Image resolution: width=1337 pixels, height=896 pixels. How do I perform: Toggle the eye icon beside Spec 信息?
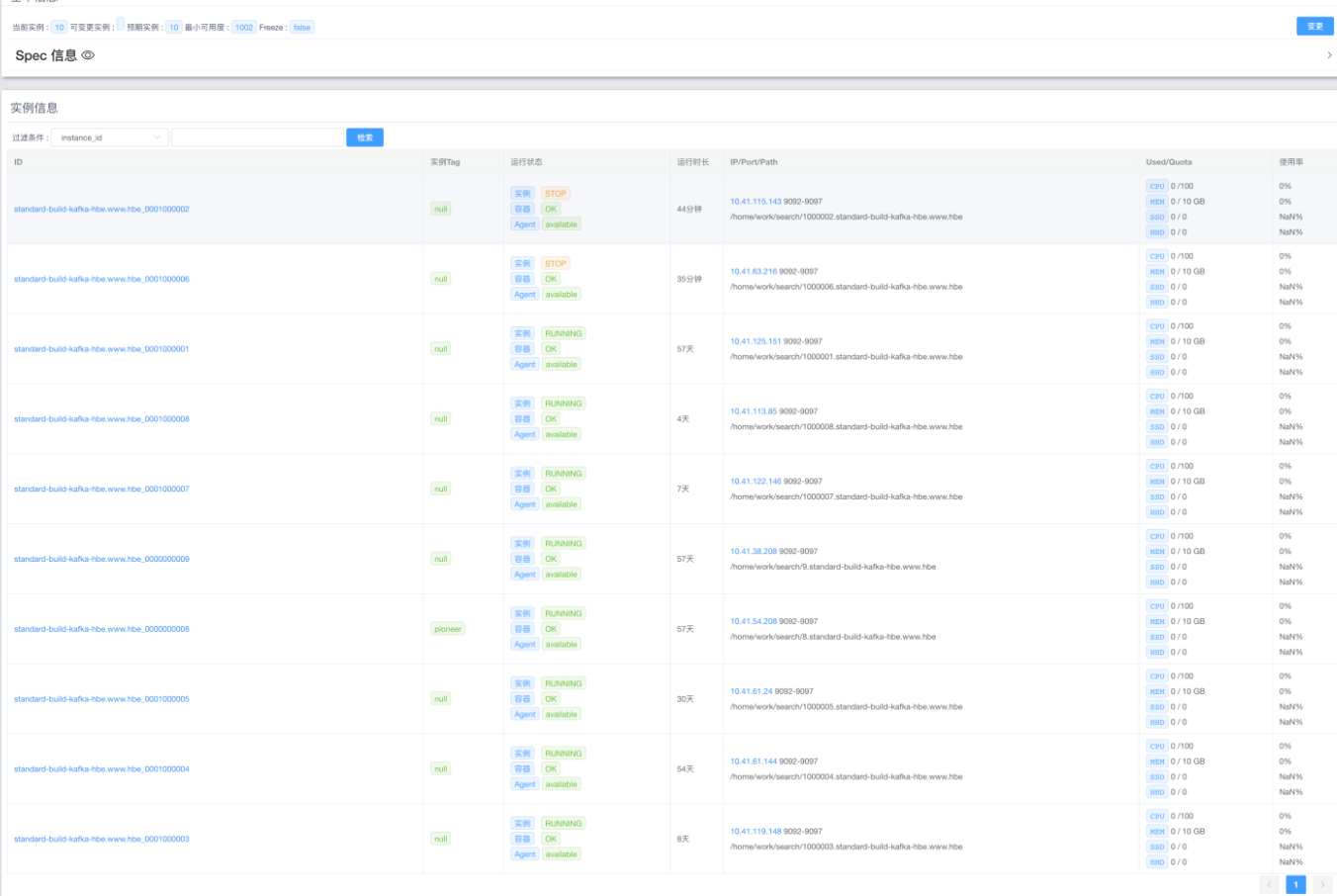pyautogui.click(x=88, y=55)
